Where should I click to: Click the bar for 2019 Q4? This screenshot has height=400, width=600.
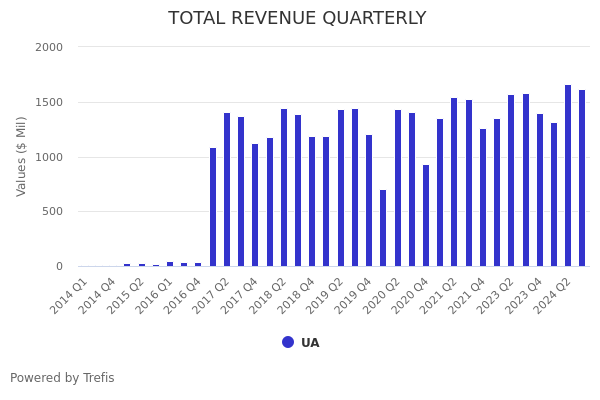[x=369, y=201]
